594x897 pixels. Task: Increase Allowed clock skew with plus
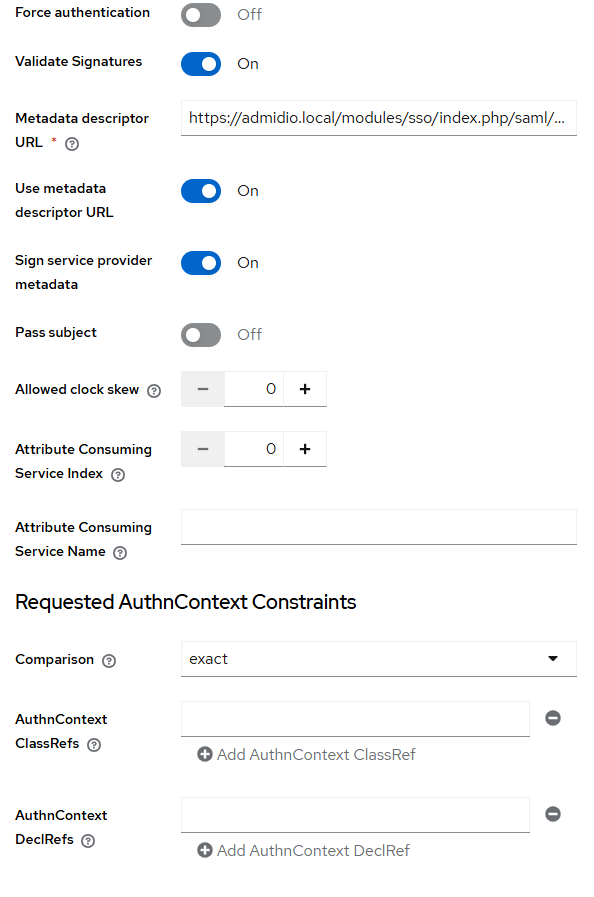305,389
